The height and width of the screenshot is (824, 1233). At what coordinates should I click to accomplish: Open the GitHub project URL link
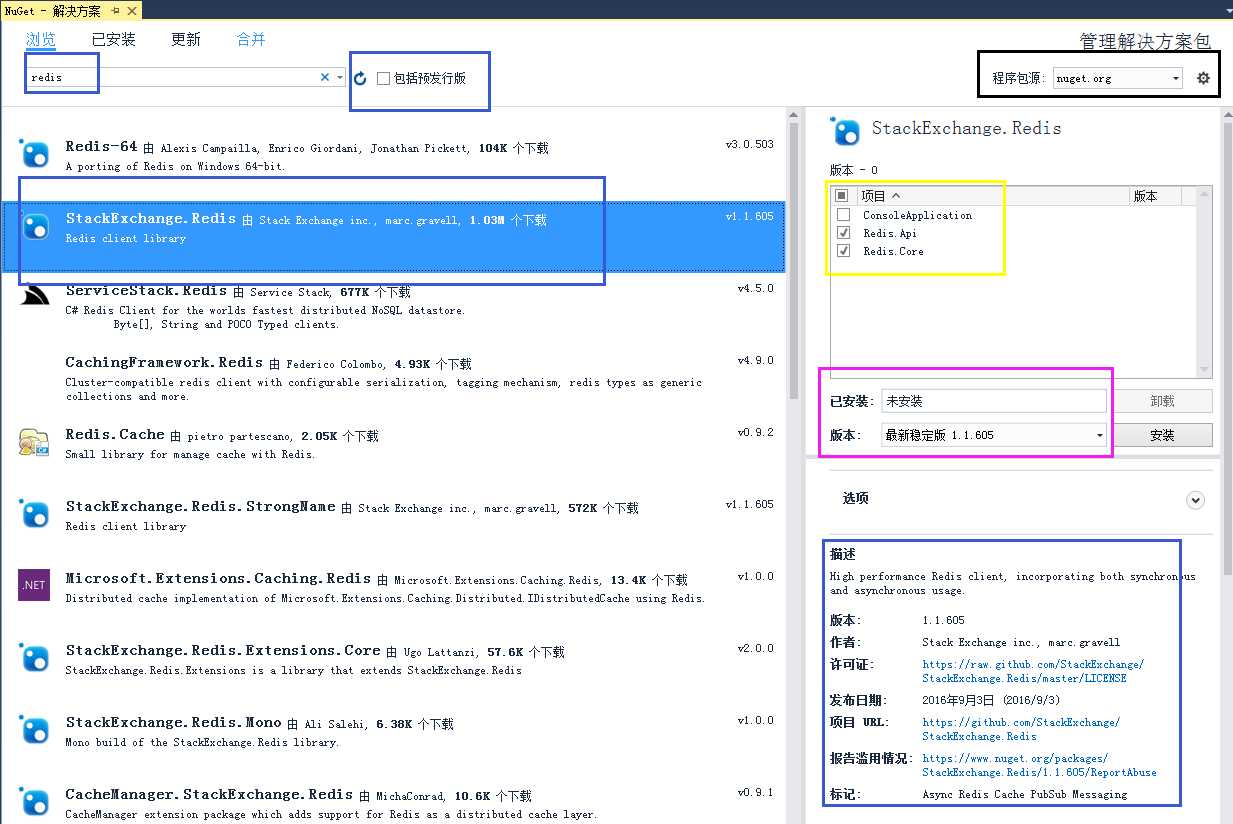click(1021, 729)
